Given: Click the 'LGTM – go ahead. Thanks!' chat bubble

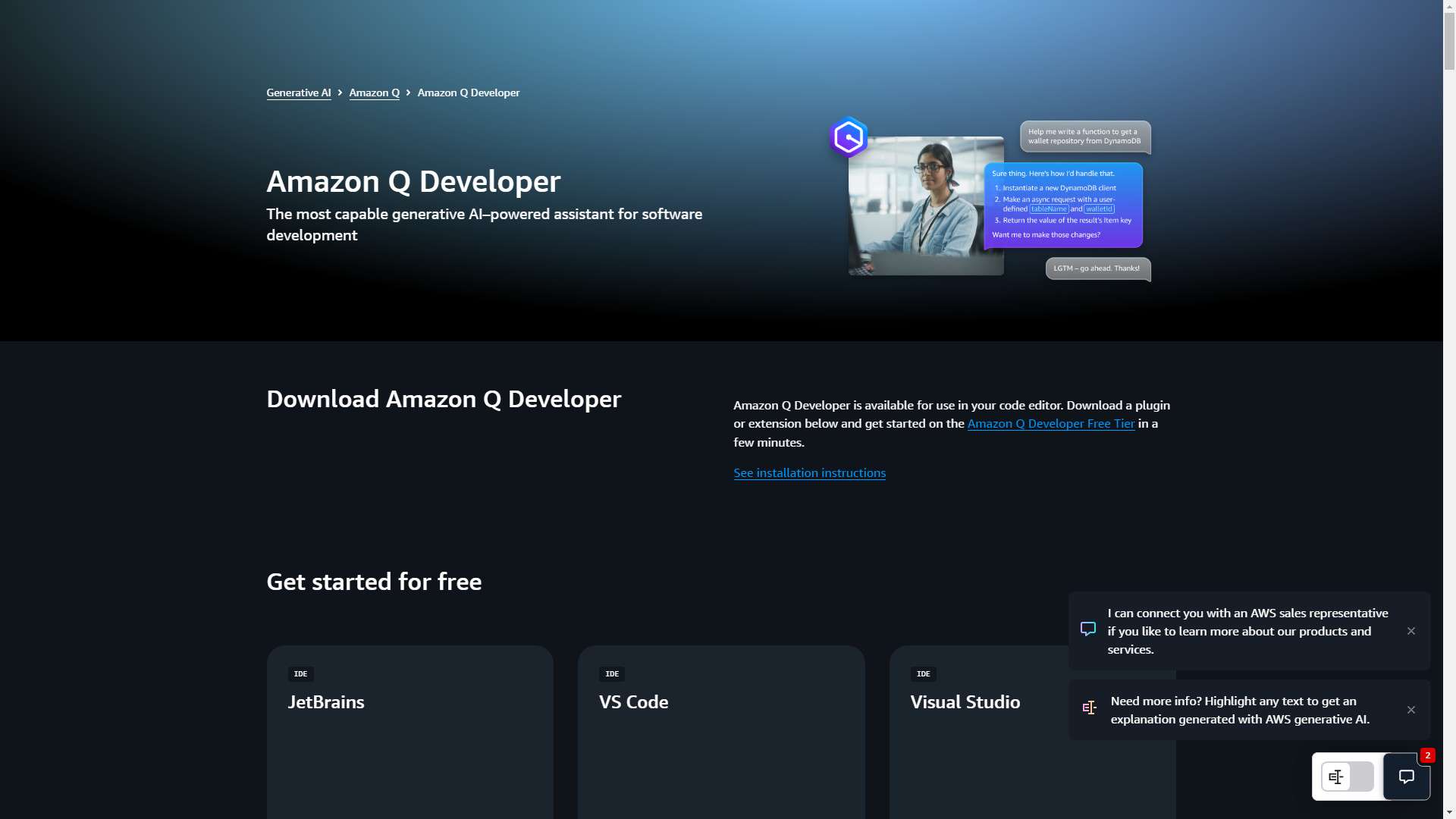Looking at the screenshot, I should [1098, 268].
